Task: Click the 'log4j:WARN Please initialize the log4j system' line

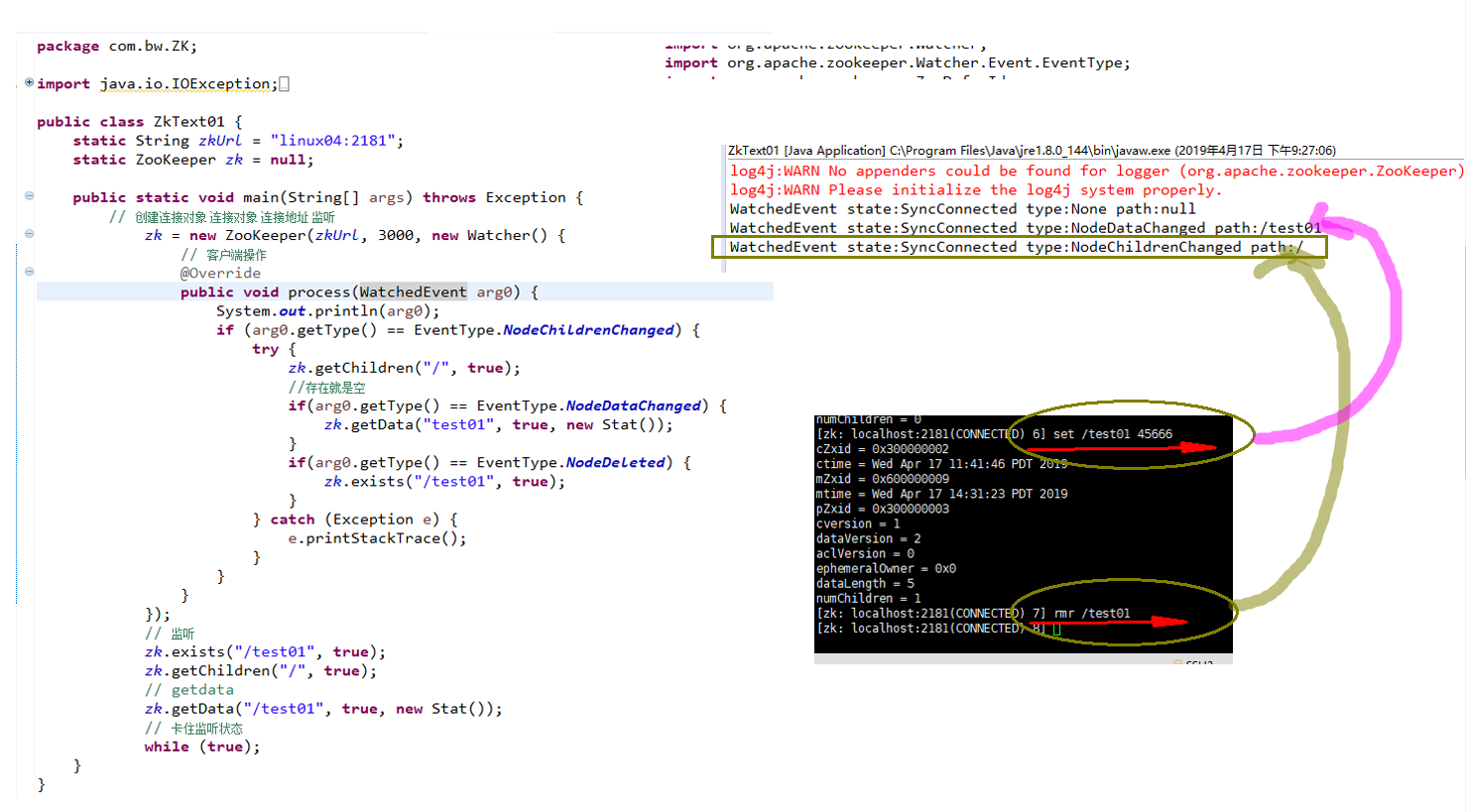Action: 976,189
